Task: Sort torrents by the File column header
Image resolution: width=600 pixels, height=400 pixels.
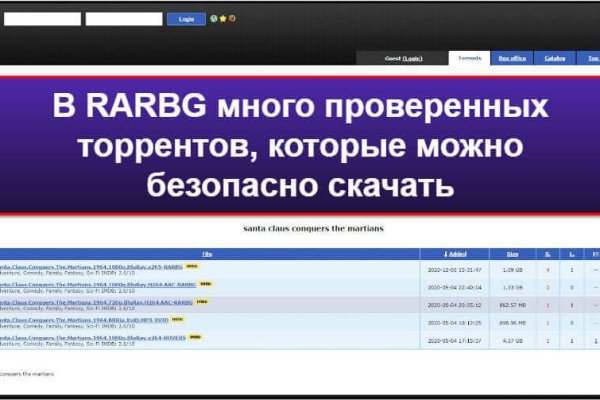Action: [206, 254]
